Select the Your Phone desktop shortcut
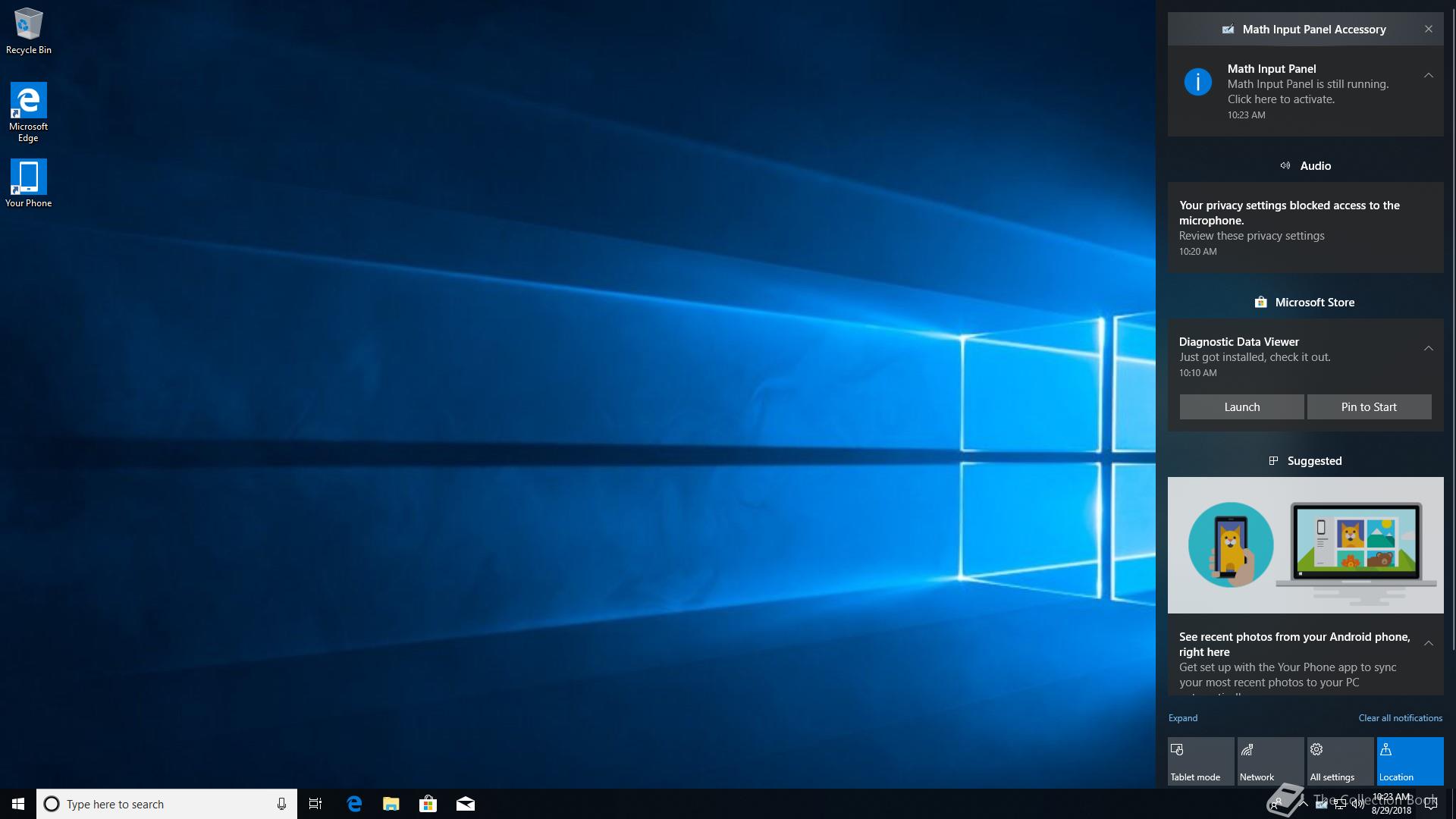 tap(29, 183)
